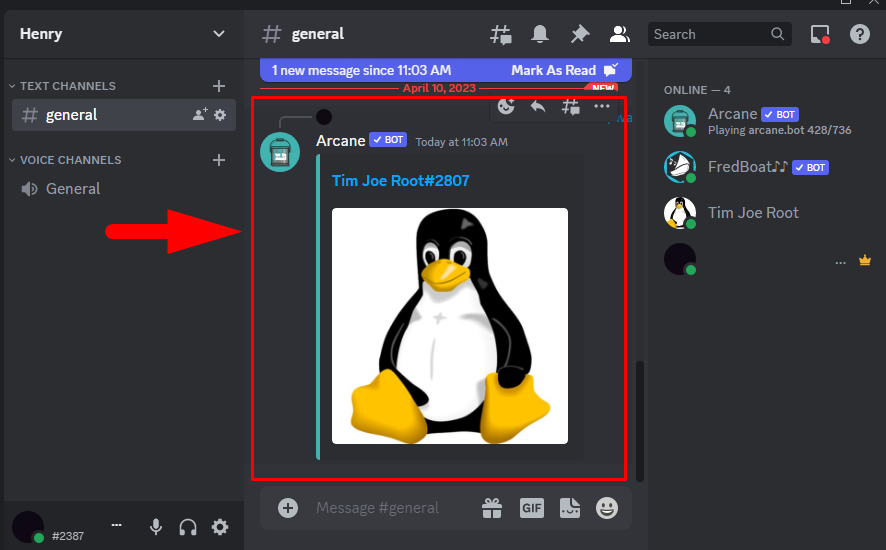This screenshot has width=886, height=550.
Task: Create a new voice channel plus icon
Action: pyautogui.click(x=219, y=160)
